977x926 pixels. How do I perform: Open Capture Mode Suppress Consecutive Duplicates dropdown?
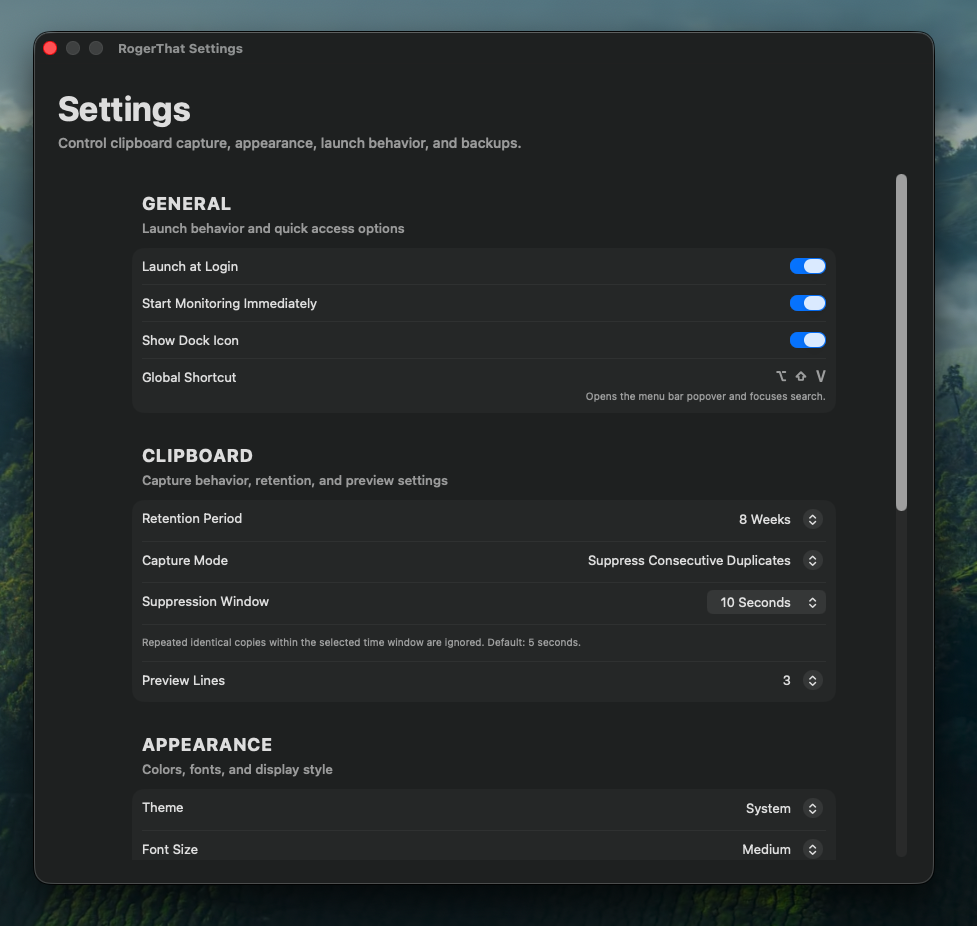click(x=705, y=560)
